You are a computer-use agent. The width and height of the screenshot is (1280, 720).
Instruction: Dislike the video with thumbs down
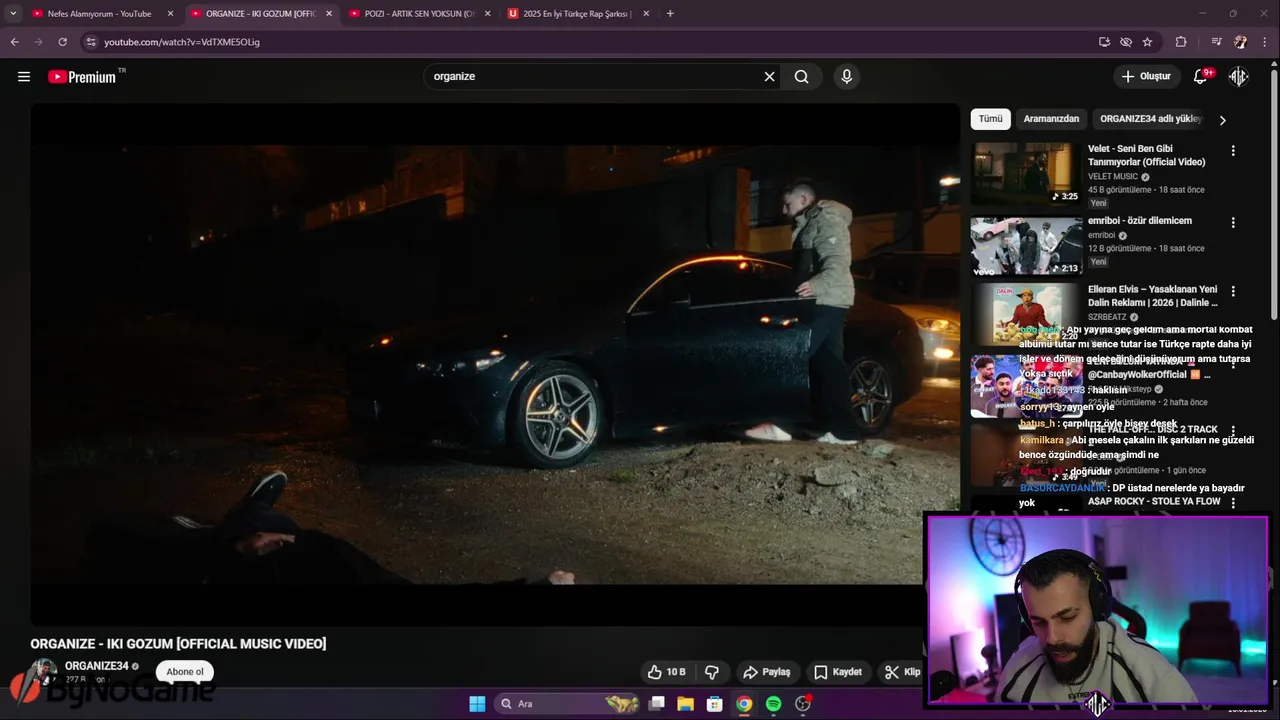(712, 672)
